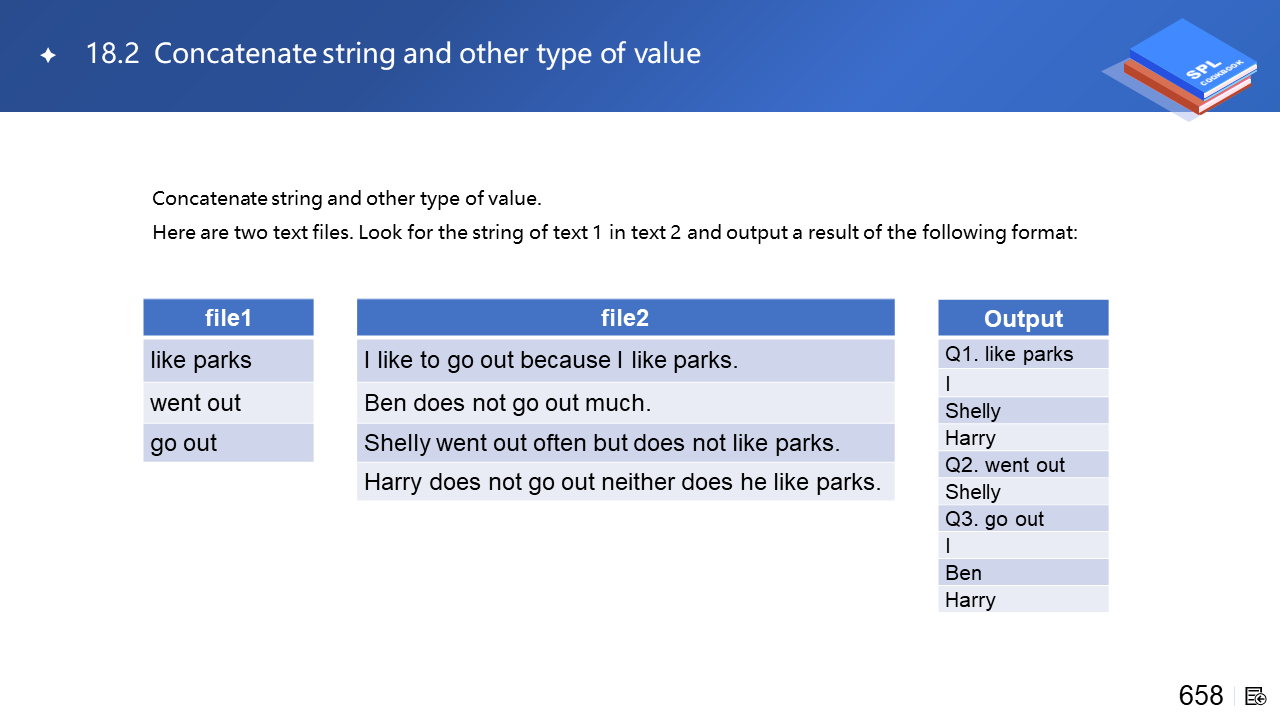Click the 'Harry does not go out' sentence row

point(625,482)
